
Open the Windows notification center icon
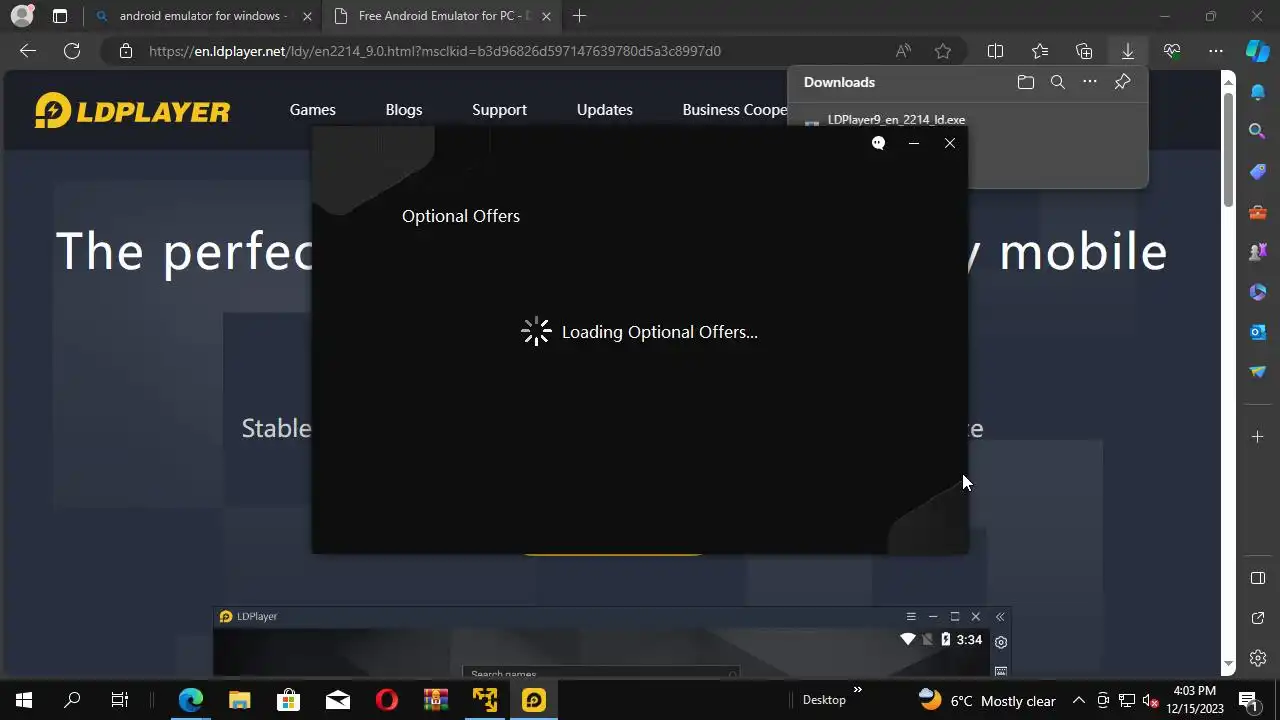1248,700
